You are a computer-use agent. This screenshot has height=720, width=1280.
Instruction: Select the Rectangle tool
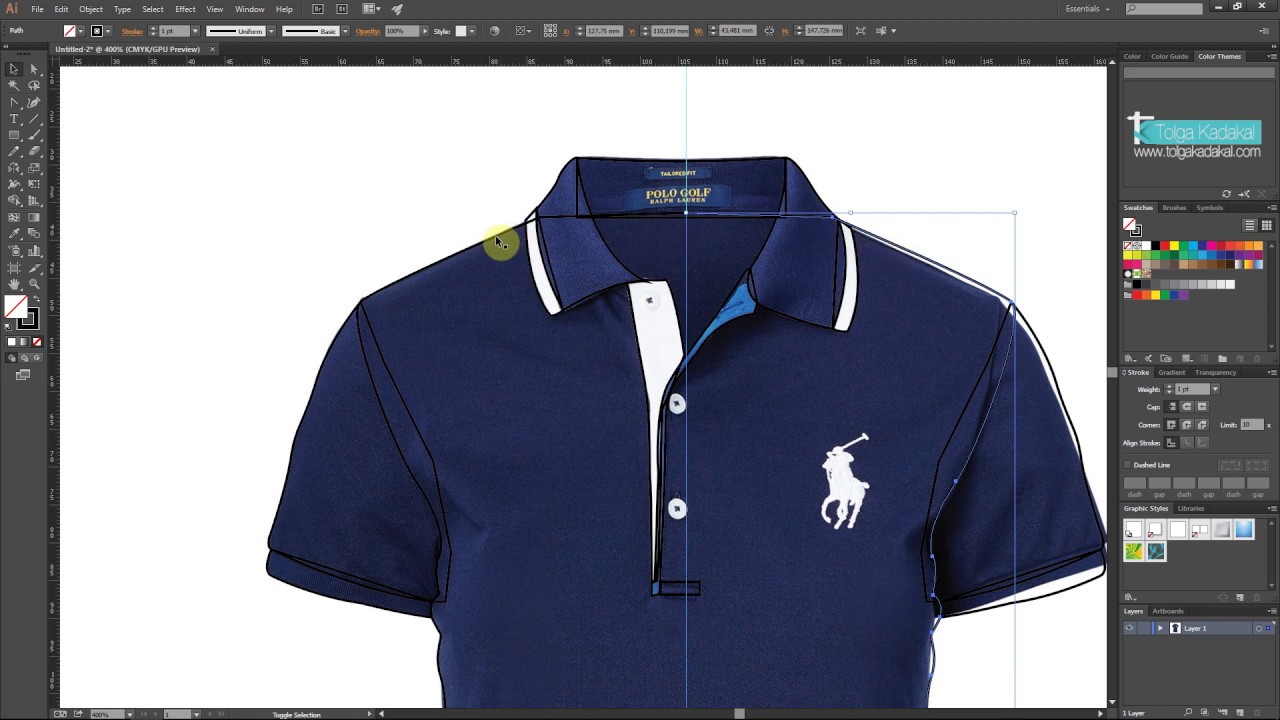click(x=14, y=135)
